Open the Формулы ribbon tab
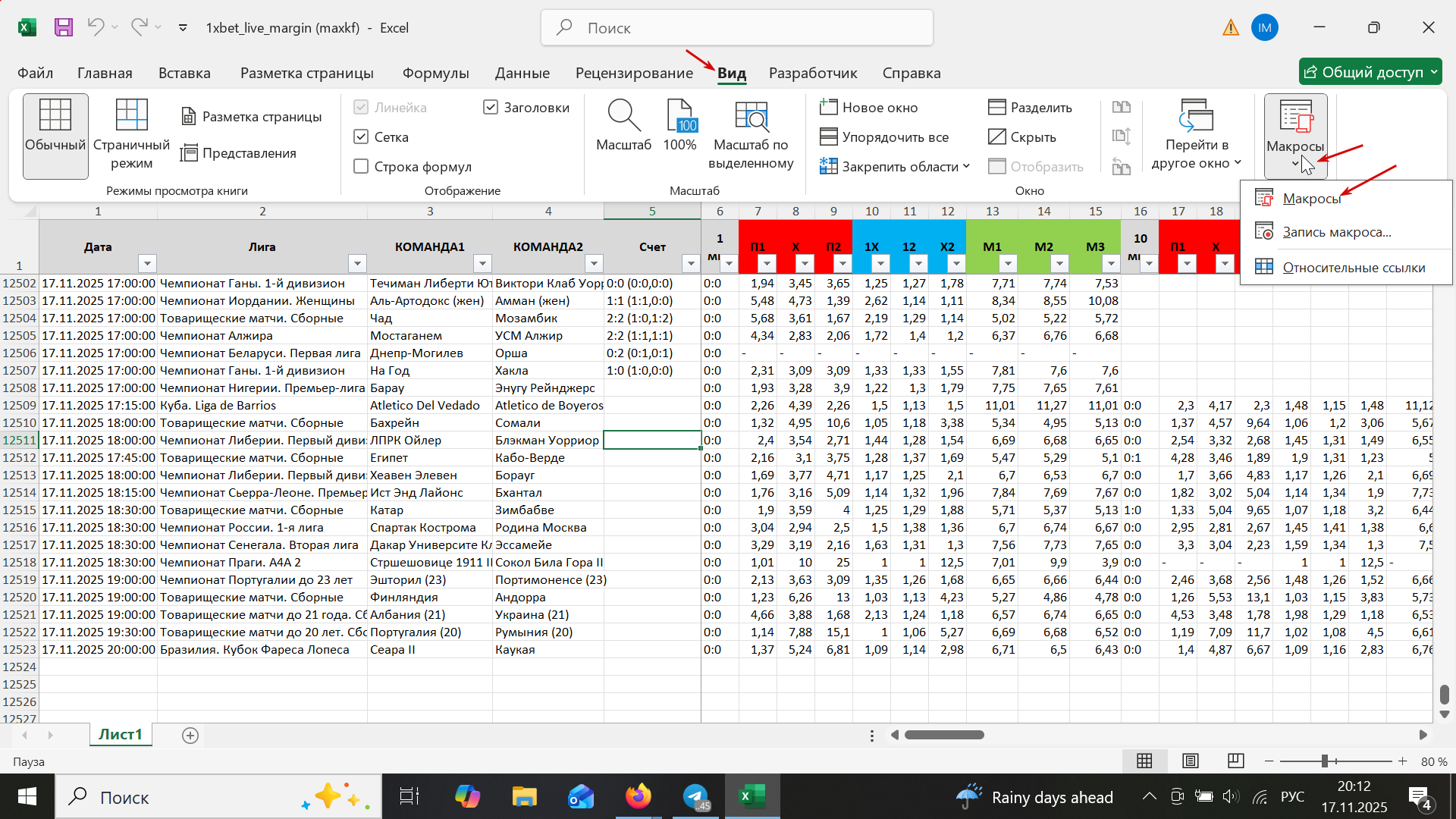Screen dimensions: 1456x819 point(435,74)
